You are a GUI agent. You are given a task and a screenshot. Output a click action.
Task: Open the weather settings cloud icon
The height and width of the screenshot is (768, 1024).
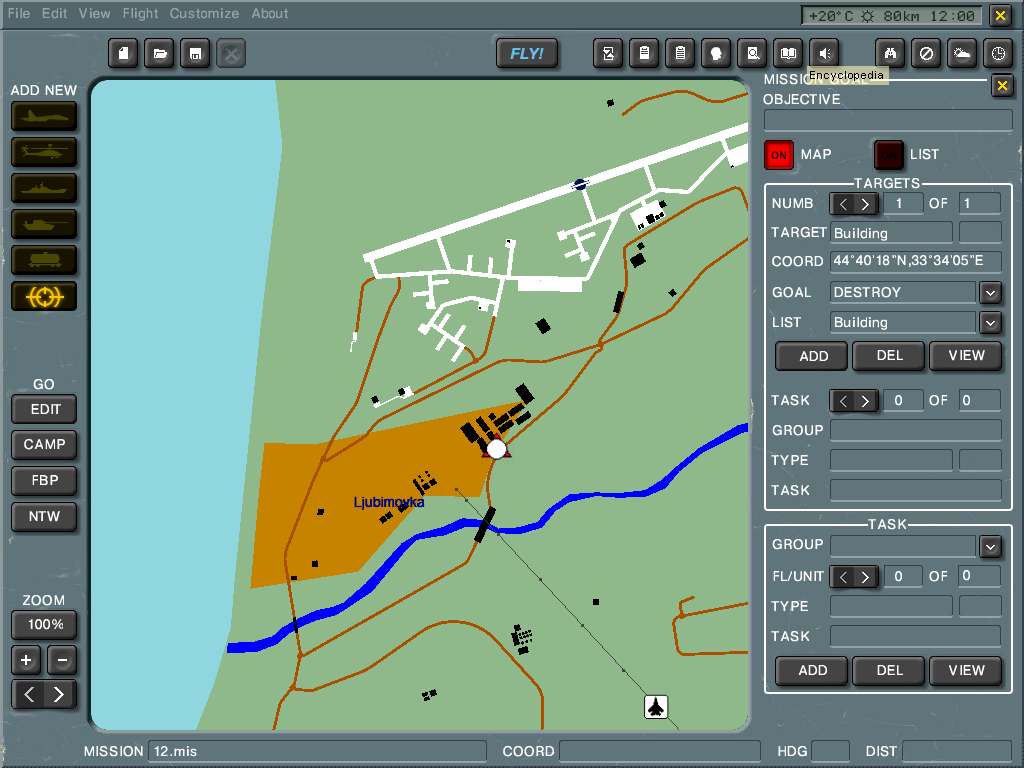coord(961,53)
